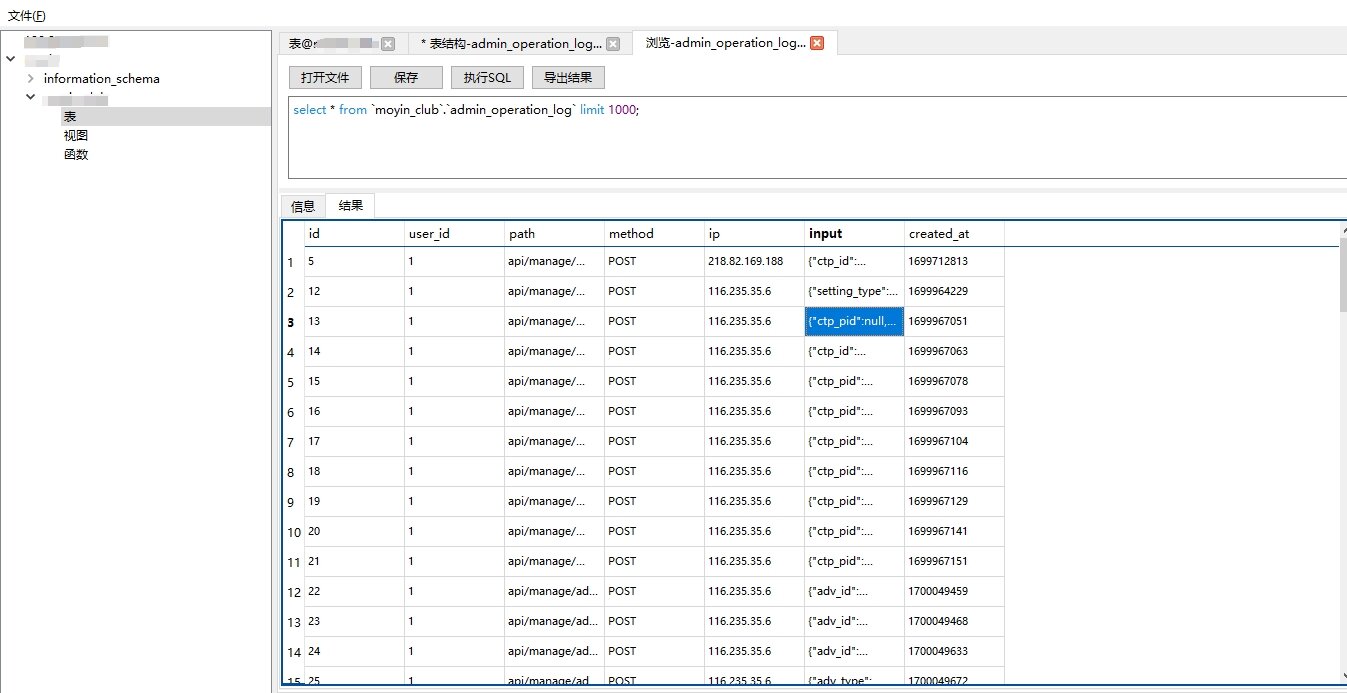Click the id column header

tap(354, 234)
